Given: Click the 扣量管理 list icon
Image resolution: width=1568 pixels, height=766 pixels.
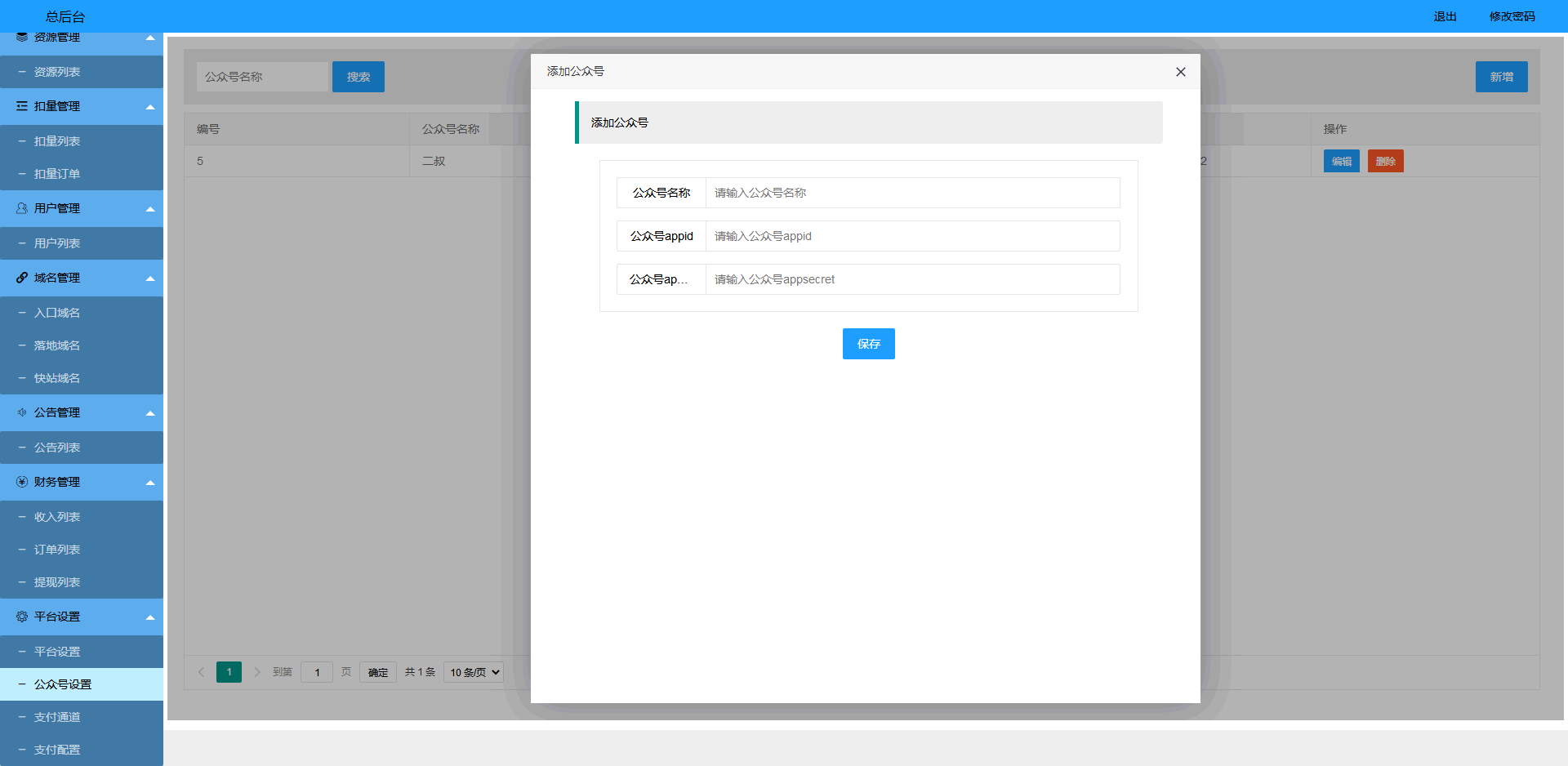Looking at the screenshot, I should coord(22,106).
